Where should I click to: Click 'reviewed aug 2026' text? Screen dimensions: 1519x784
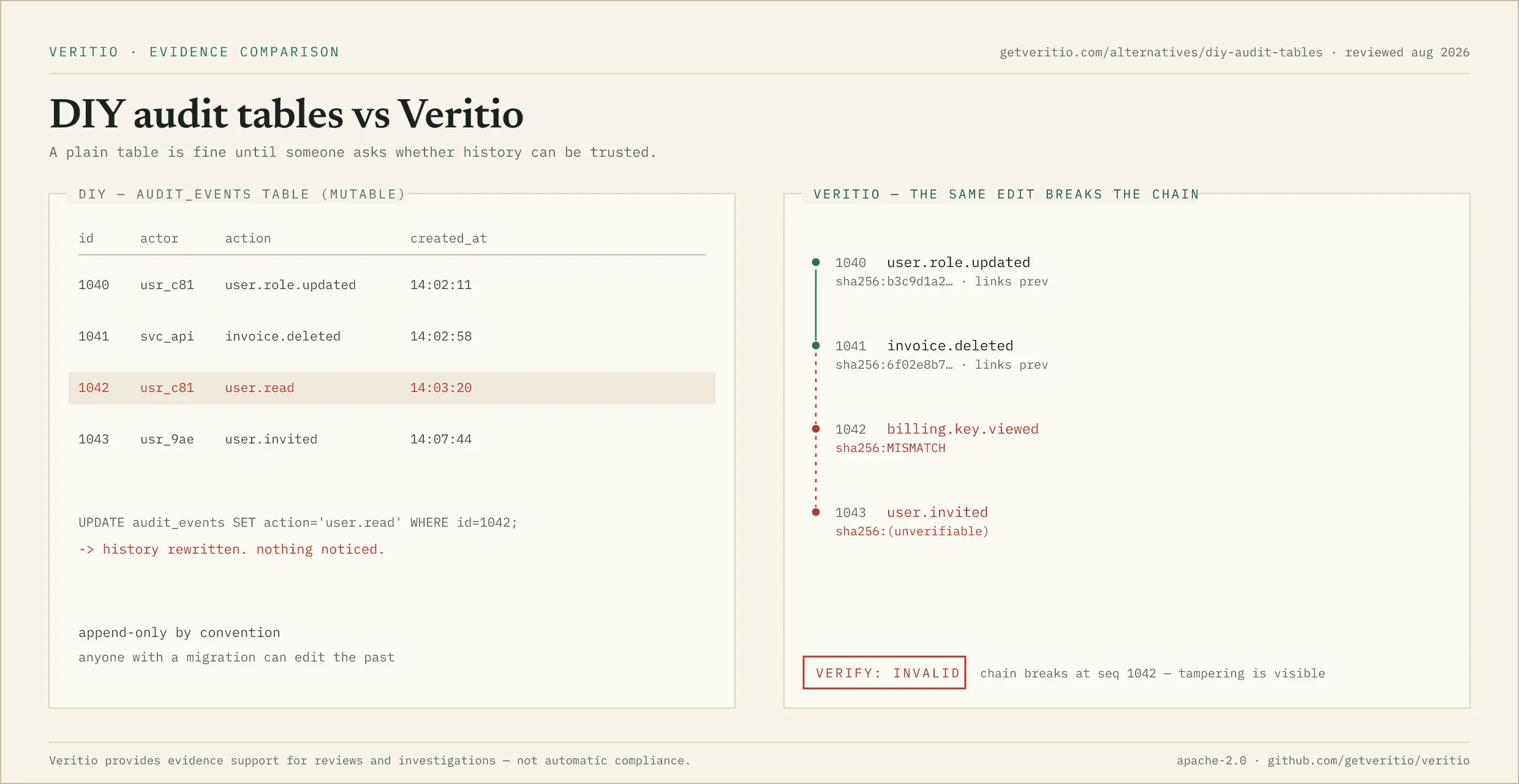coord(1407,53)
